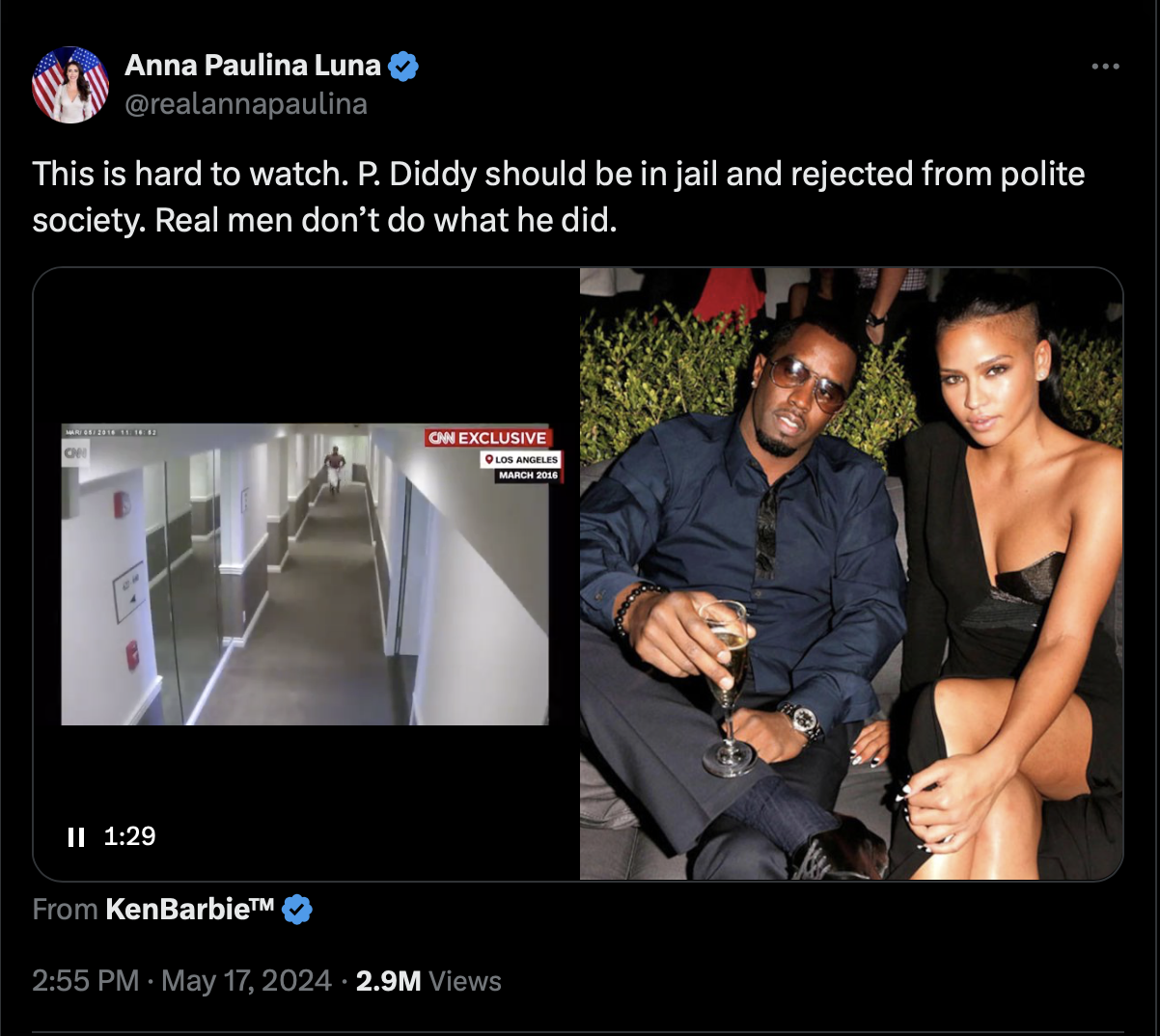Click the verified badge next to KenBarbie
This screenshot has height=1036, width=1160.
(297, 909)
